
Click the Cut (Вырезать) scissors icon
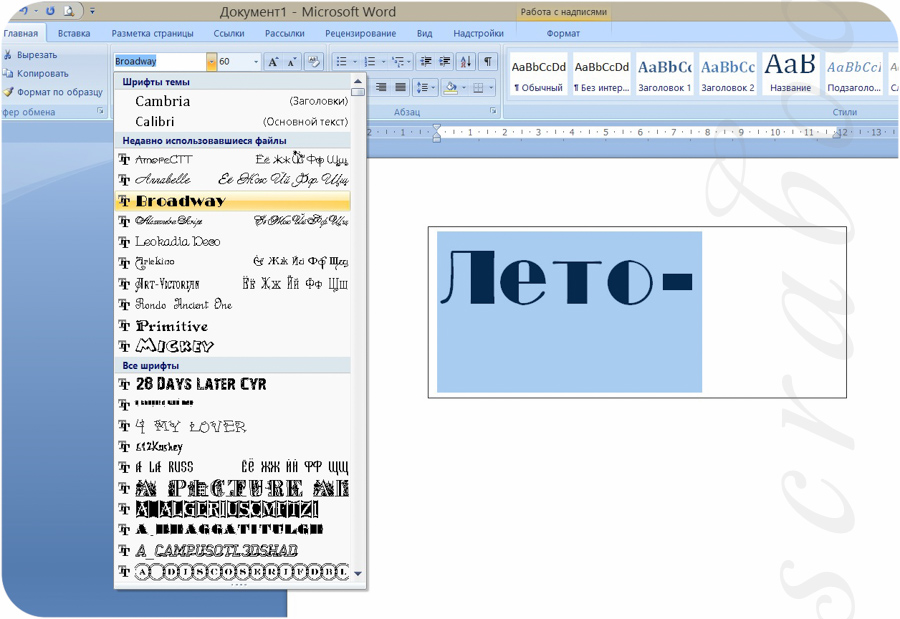(7, 55)
